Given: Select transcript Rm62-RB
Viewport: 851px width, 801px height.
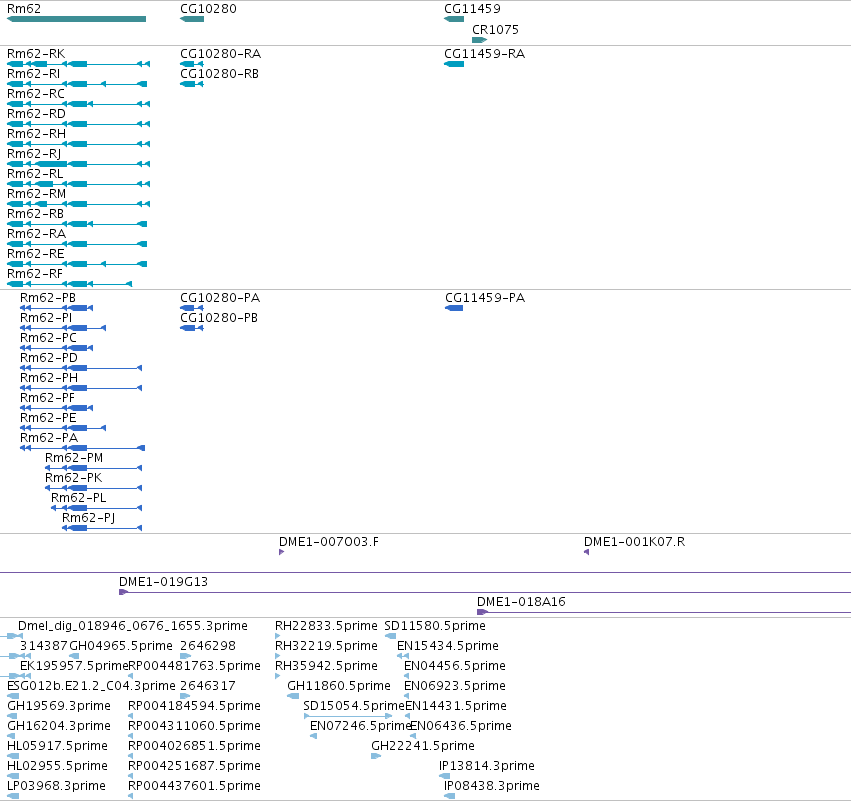Looking at the screenshot, I should [x=77, y=224].
